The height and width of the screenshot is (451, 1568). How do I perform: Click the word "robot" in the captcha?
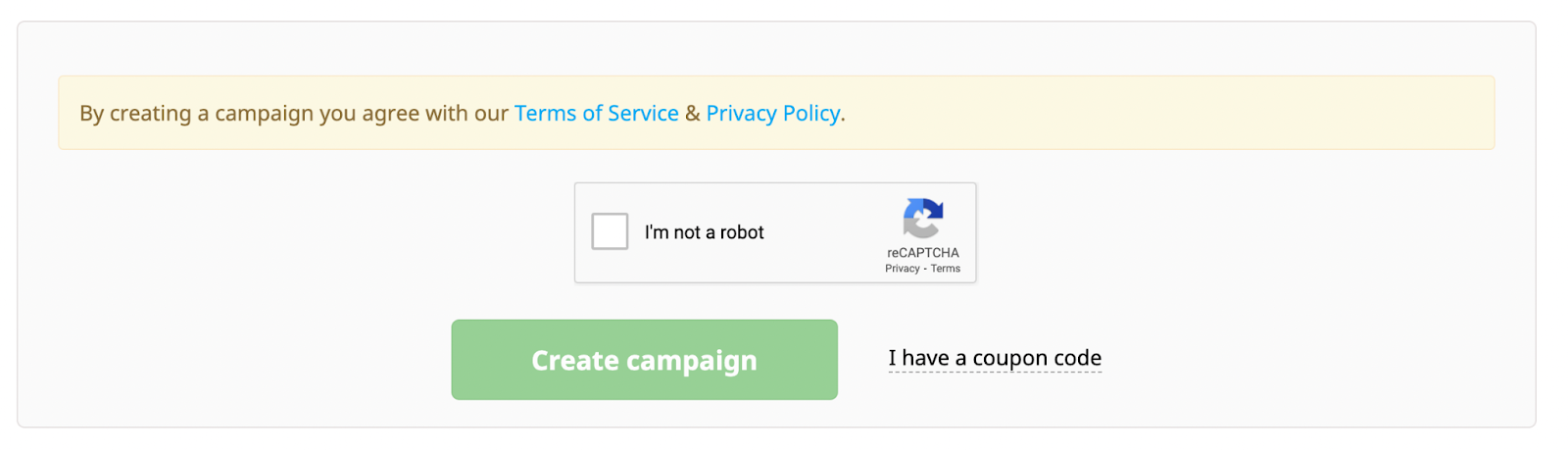[x=742, y=233]
